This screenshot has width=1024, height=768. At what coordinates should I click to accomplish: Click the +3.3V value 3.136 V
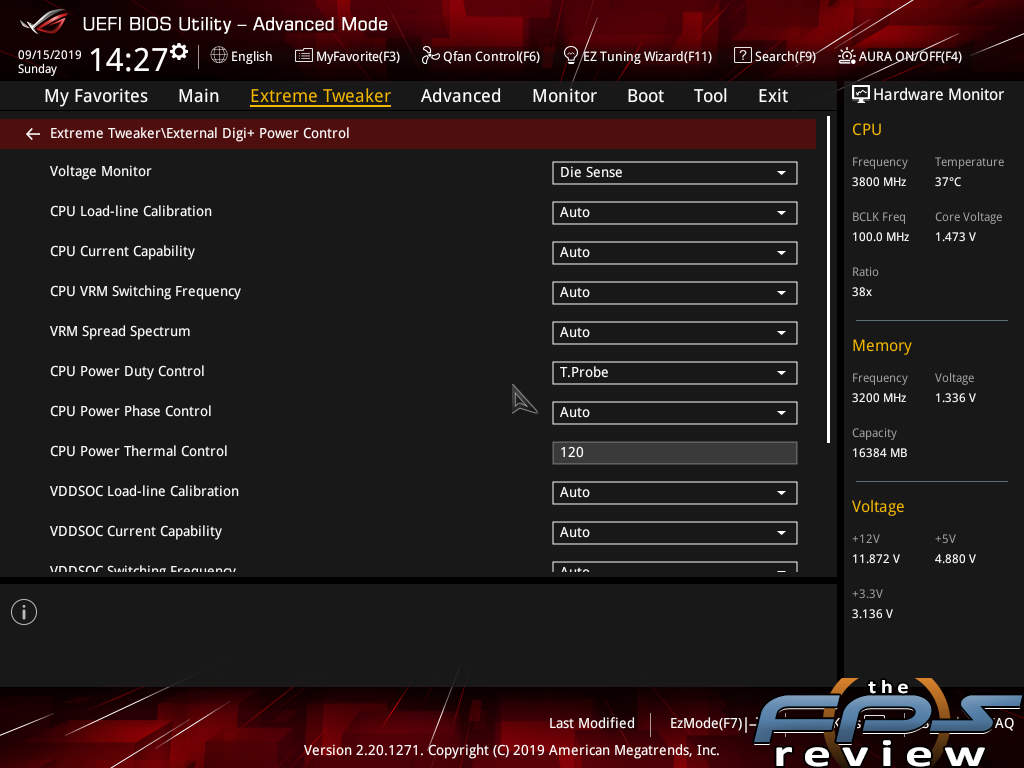[872, 613]
